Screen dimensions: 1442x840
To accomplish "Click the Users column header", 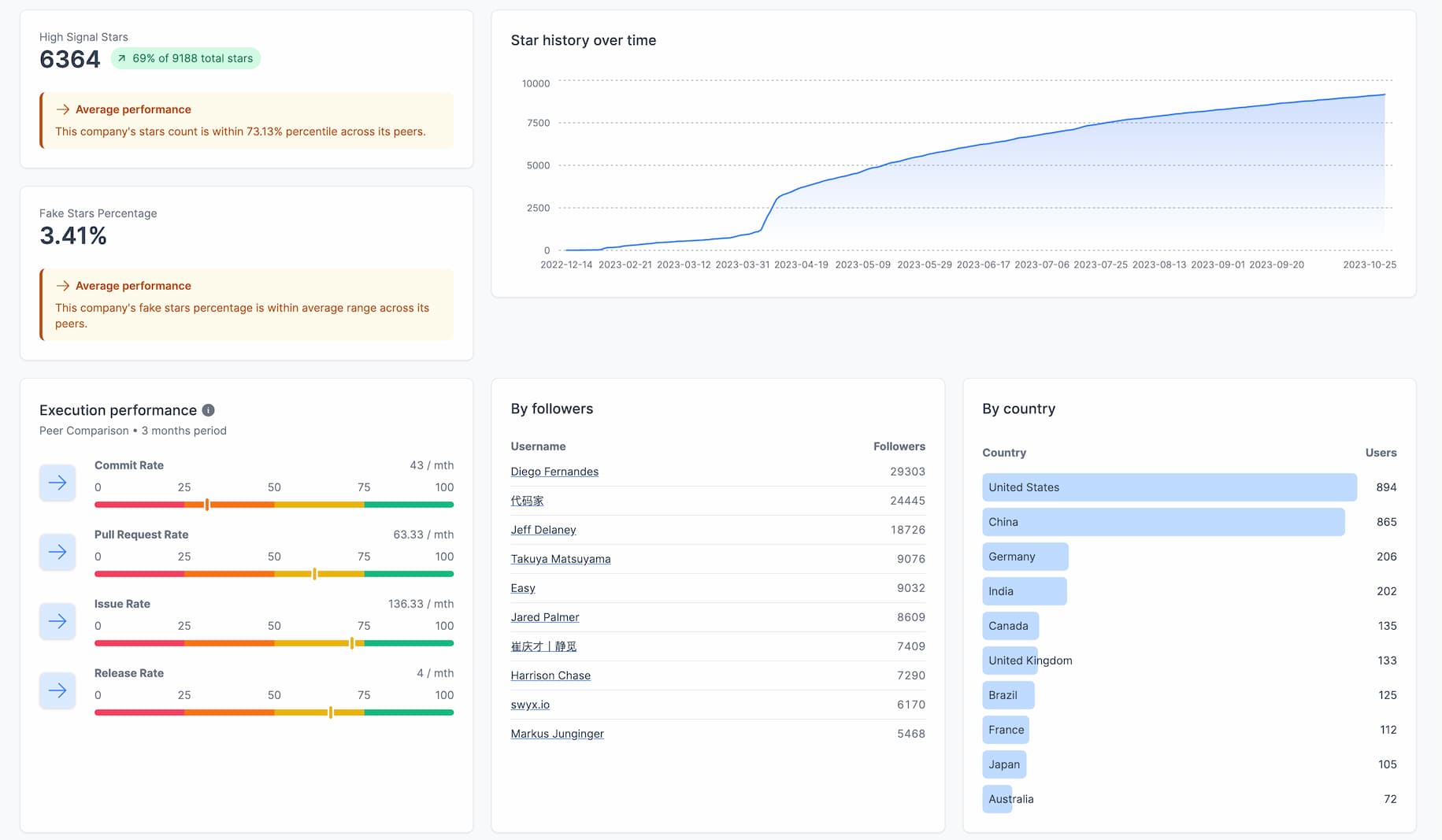I will pos(1381,453).
